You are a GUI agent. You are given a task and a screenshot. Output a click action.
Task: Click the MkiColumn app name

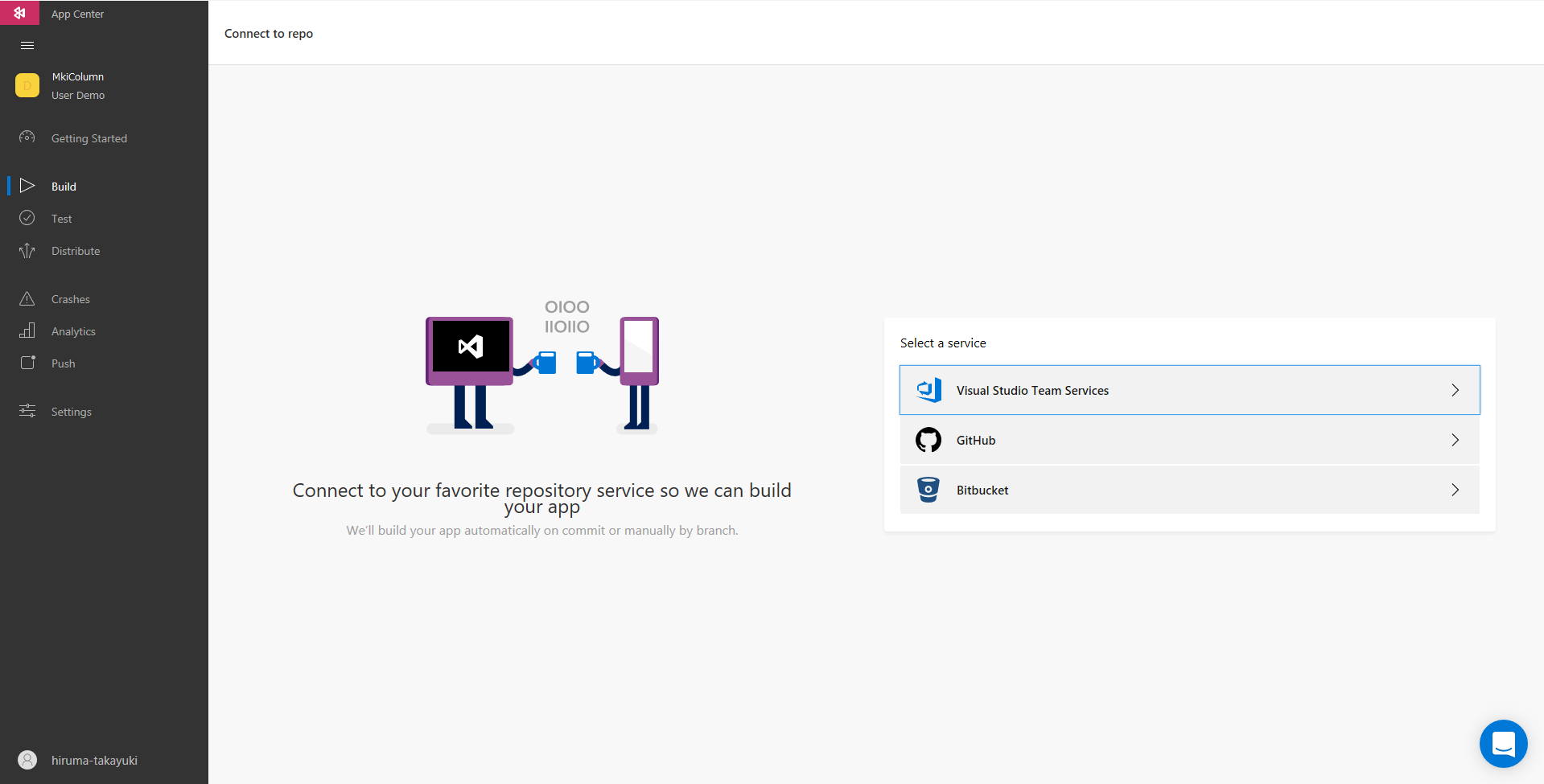click(x=78, y=76)
